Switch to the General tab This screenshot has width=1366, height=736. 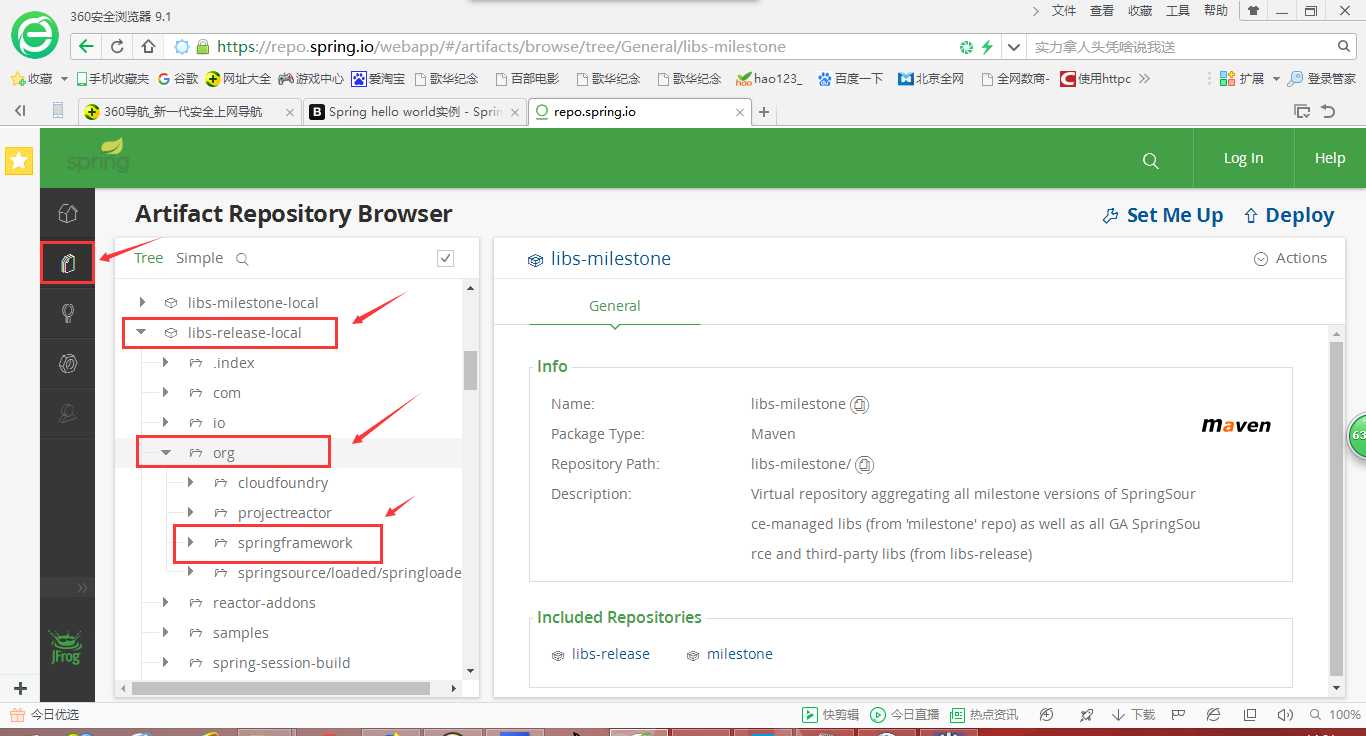tap(614, 306)
